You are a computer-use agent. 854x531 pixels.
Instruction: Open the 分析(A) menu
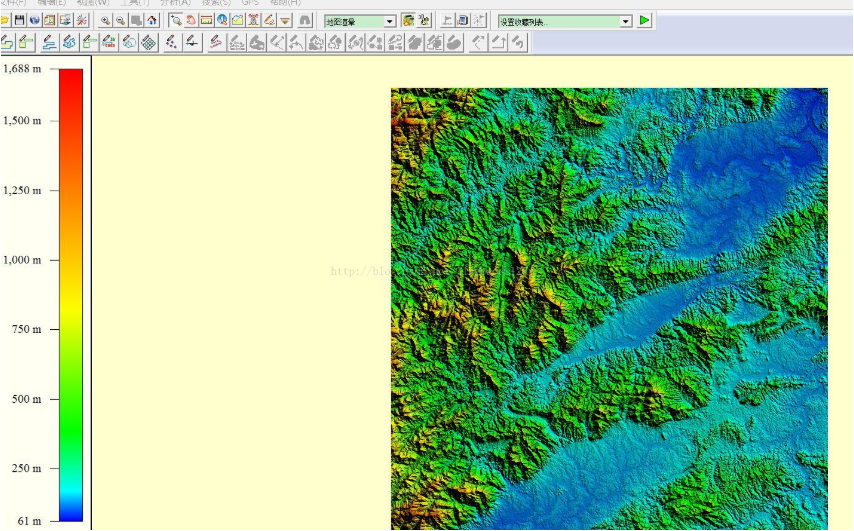point(175,3)
